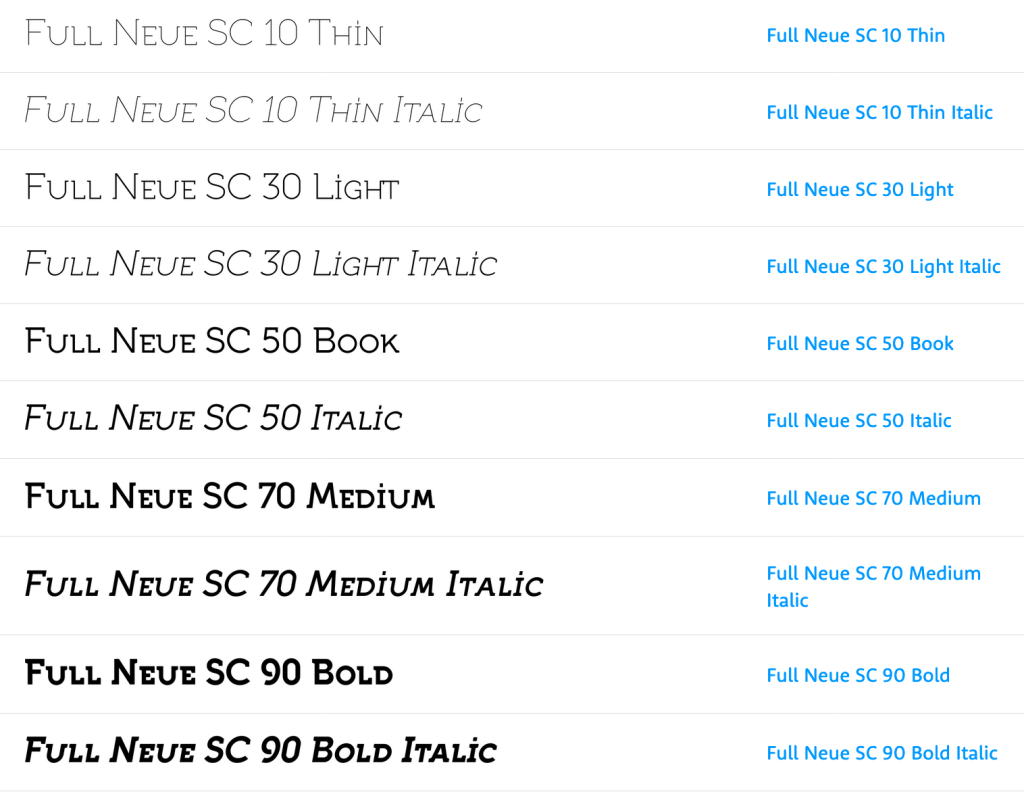Select the 50 Book font preview sample

pos(212,341)
